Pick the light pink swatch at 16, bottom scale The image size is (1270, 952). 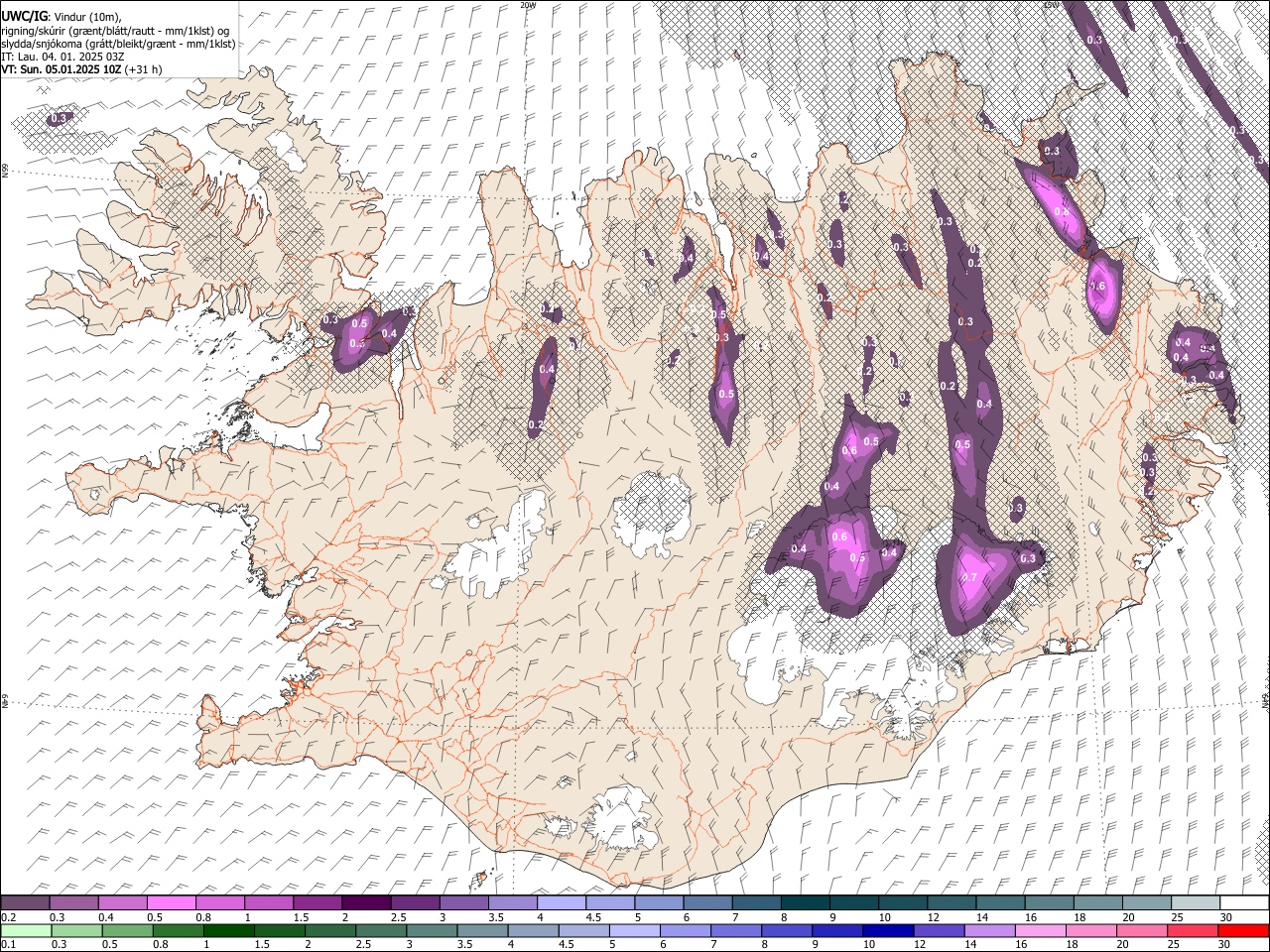click(x=1039, y=930)
